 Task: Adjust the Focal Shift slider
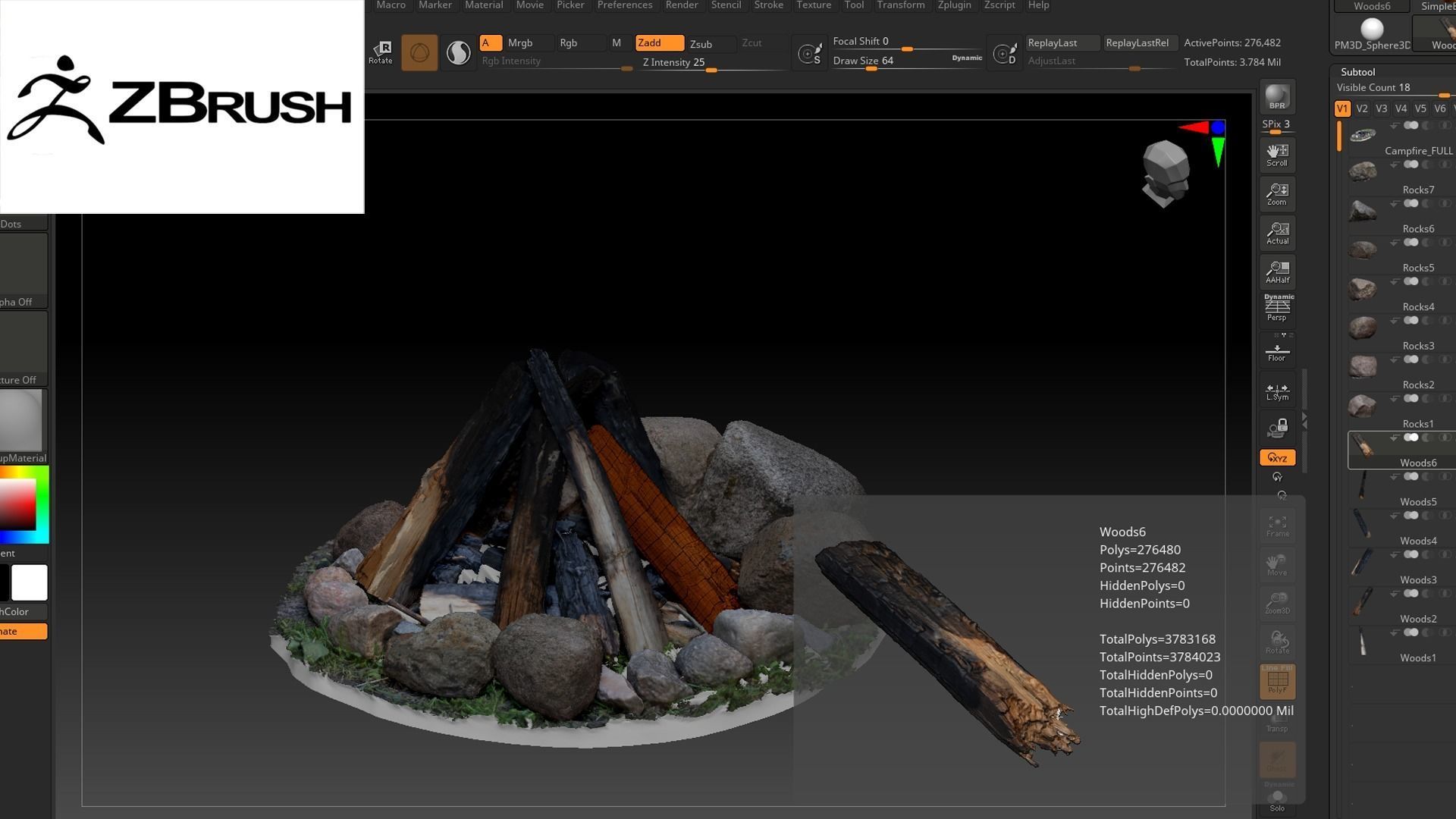pyautogui.click(x=907, y=43)
